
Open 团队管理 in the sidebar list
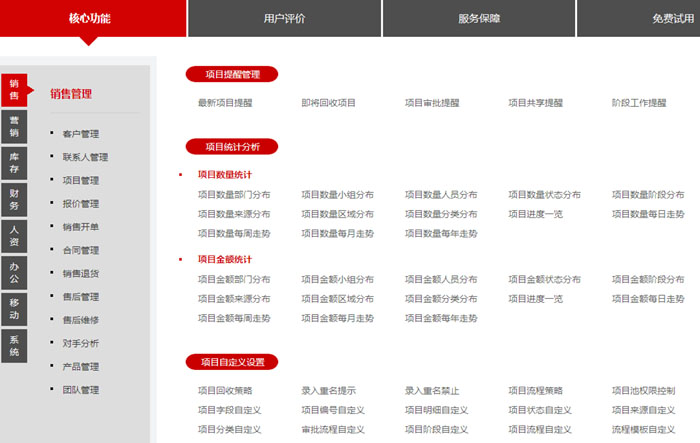80,390
